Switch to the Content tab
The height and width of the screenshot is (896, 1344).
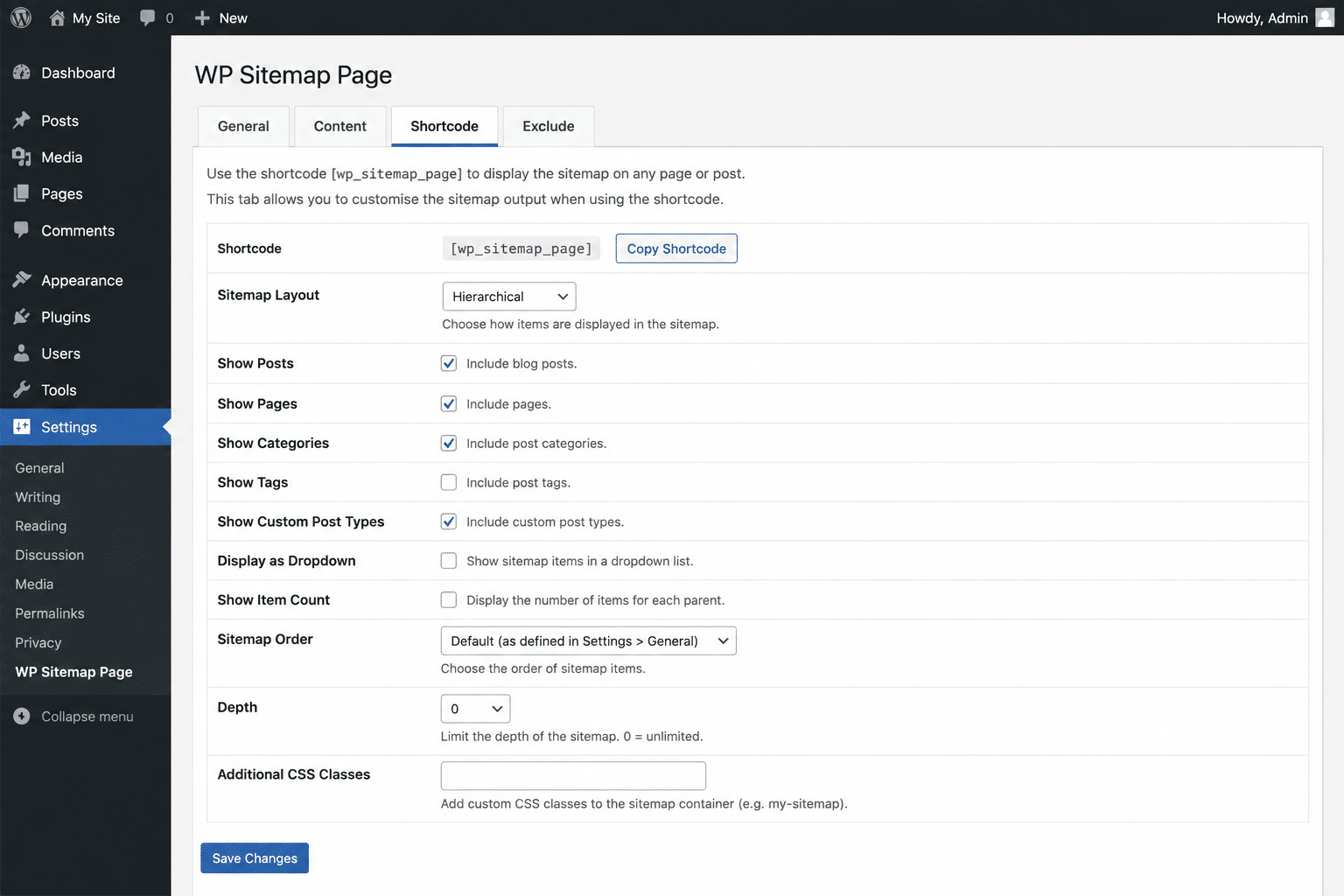point(340,126)
